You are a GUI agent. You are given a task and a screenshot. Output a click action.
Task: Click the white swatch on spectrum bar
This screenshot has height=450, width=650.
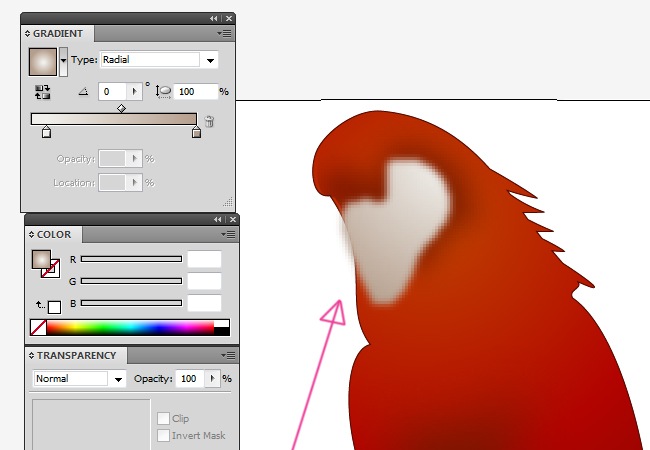222,324
